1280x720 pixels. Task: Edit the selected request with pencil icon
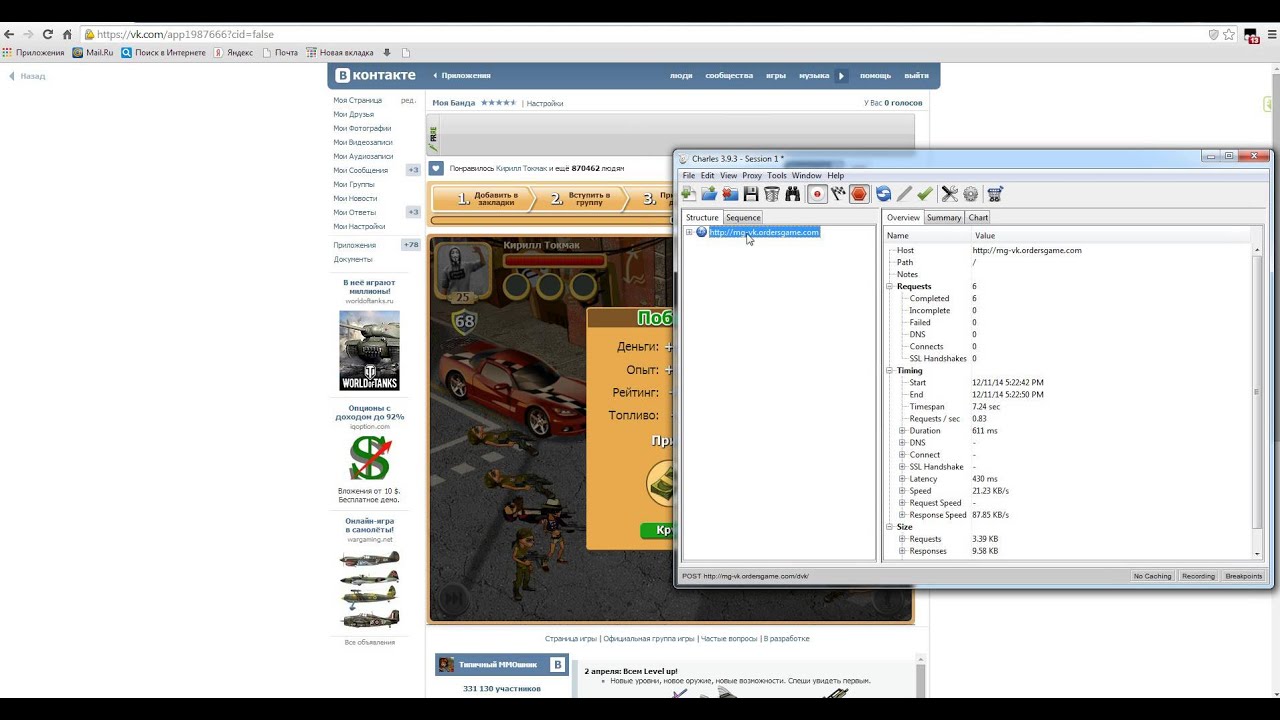coord(904,194)
